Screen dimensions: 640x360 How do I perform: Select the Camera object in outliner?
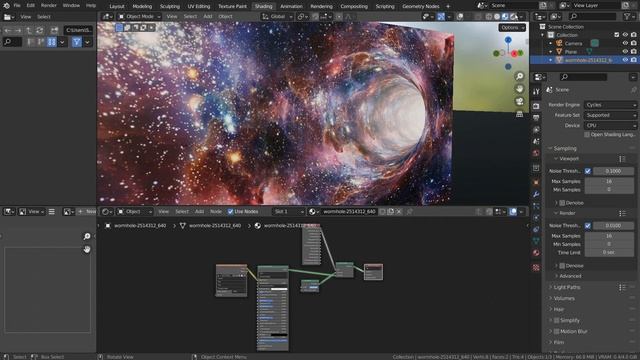(573, 43)
